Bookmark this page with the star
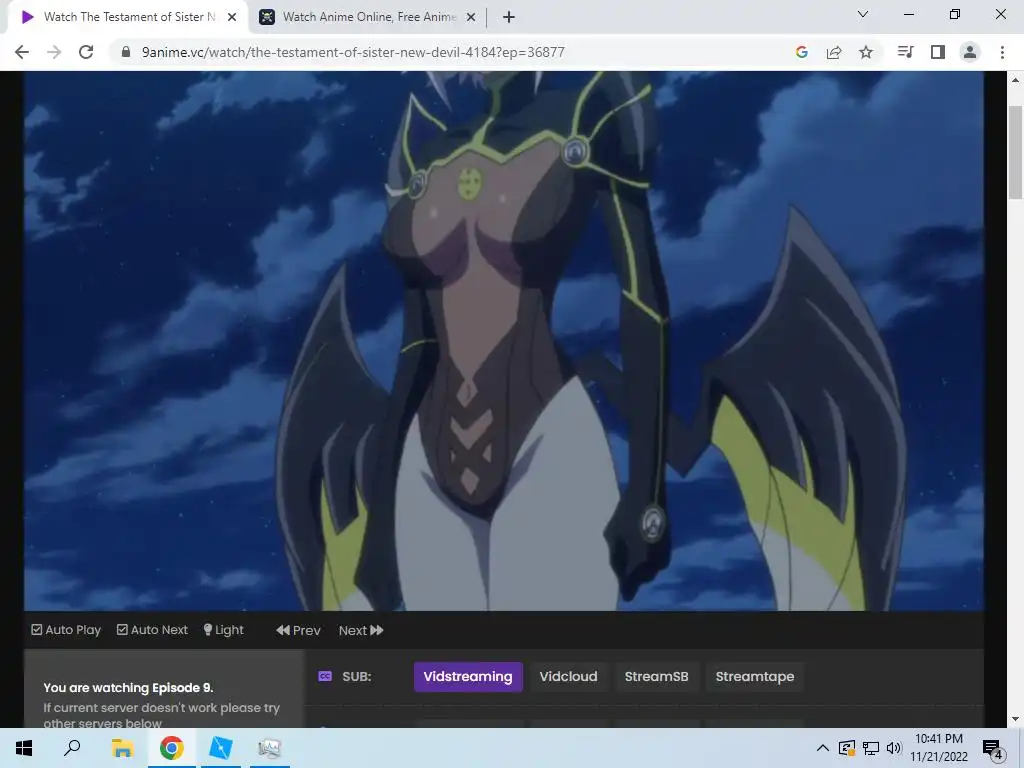 866,52
